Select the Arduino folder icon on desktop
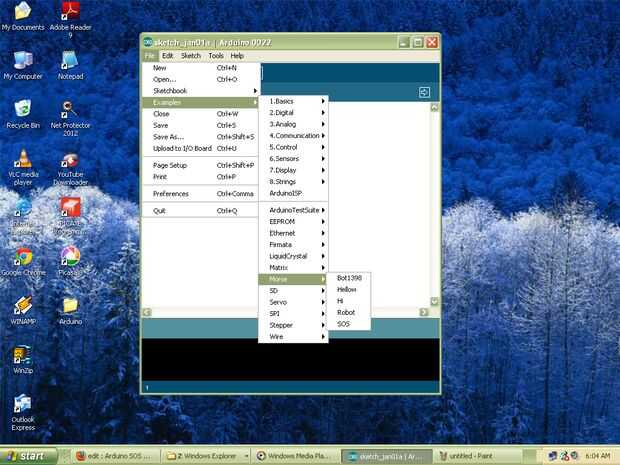The image size is (620, 465). pyautogui.click(x=70, y=311)
